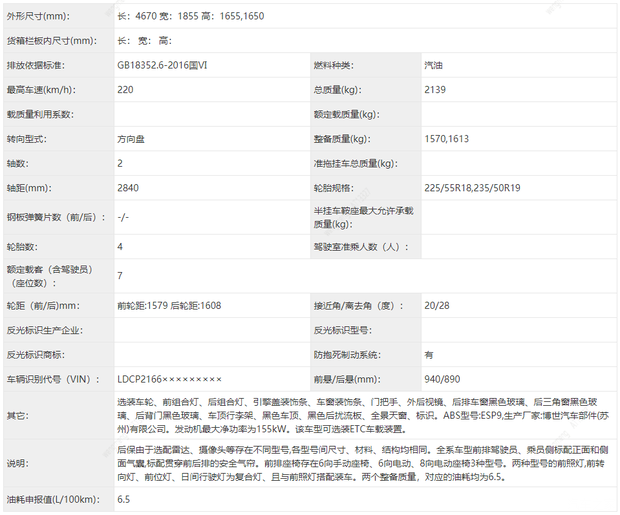Select the fuel type value 汽油

click(x=436, y=65)
